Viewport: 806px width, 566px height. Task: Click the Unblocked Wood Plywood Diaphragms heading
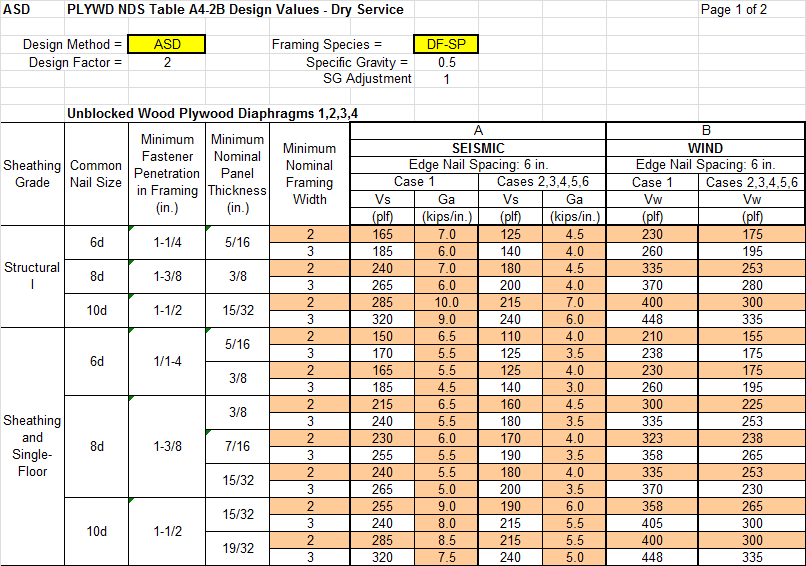[212, 114]
